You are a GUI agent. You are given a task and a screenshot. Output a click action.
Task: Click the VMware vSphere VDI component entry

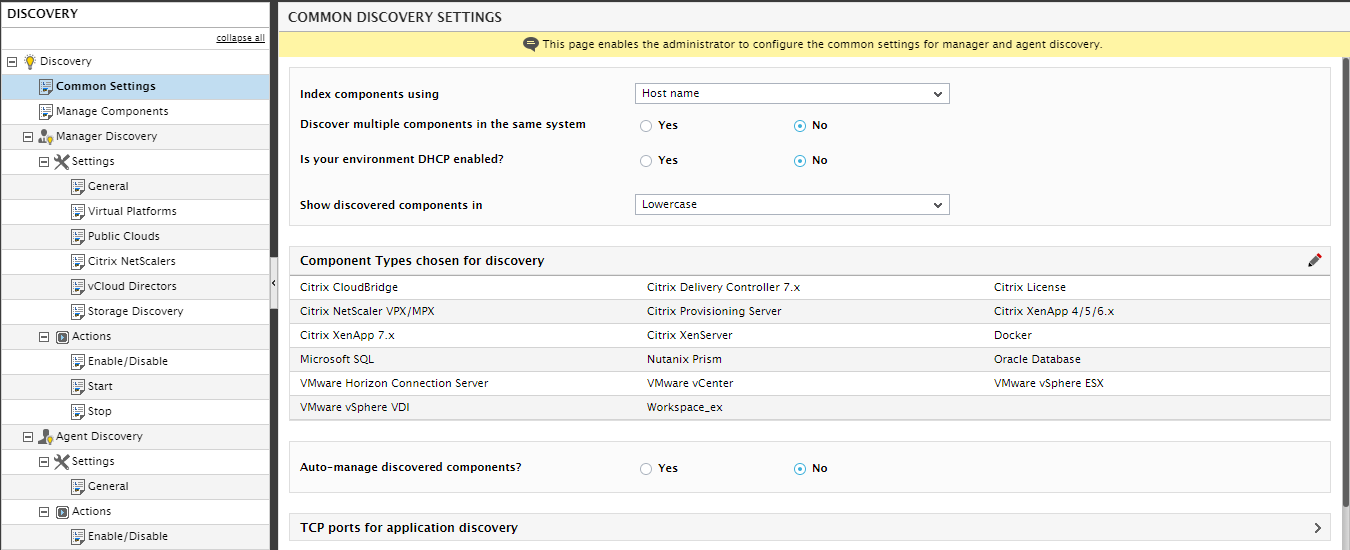point(354,407)
